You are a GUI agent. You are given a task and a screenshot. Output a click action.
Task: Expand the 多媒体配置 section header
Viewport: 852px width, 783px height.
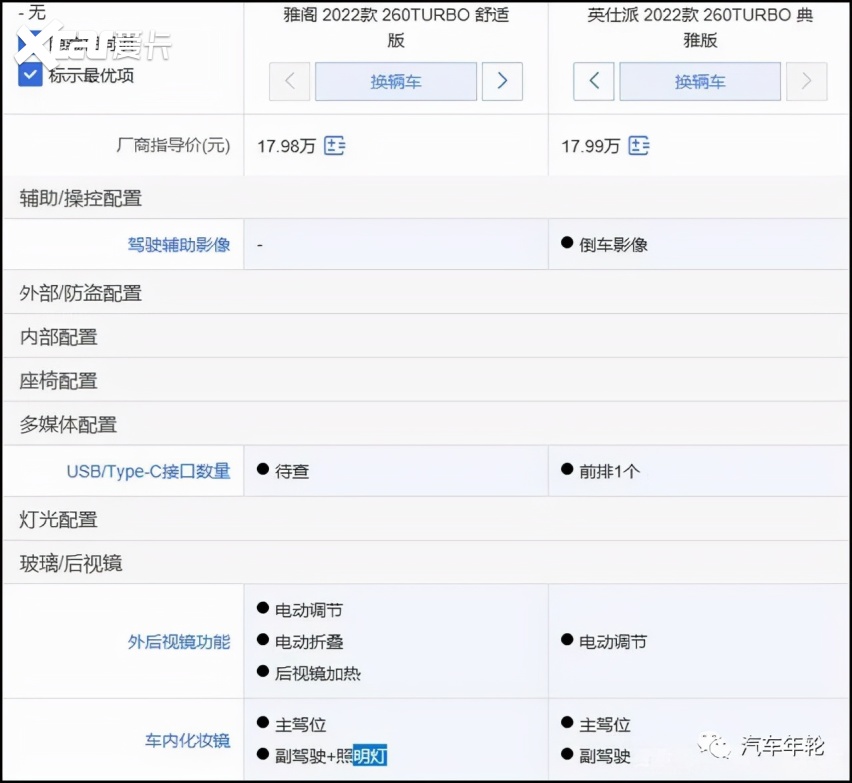pos(426,424)
